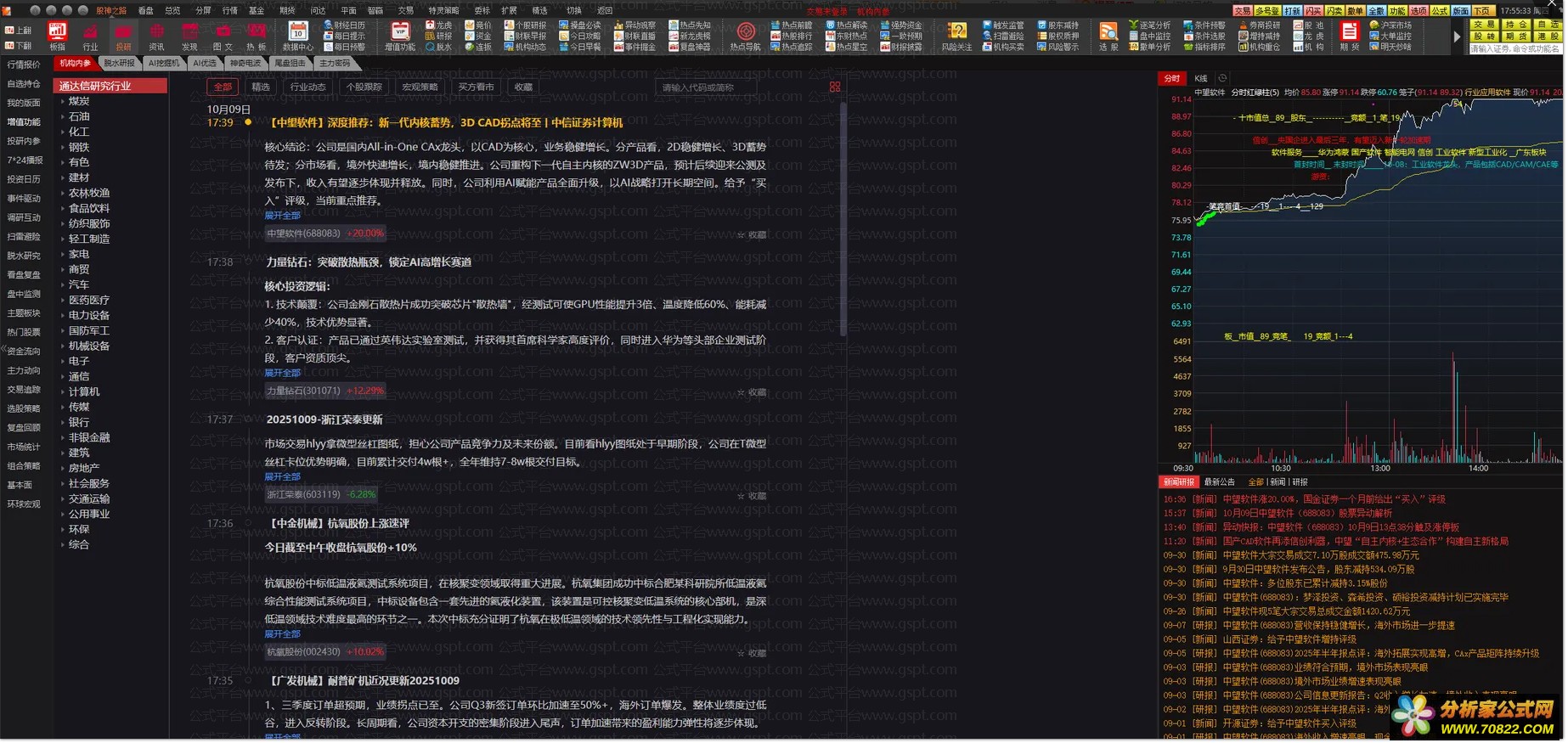The width and height of the screenshot is (1568, 743).
Task: Open the 期货 futures icon
Action: click(1350, 37)
